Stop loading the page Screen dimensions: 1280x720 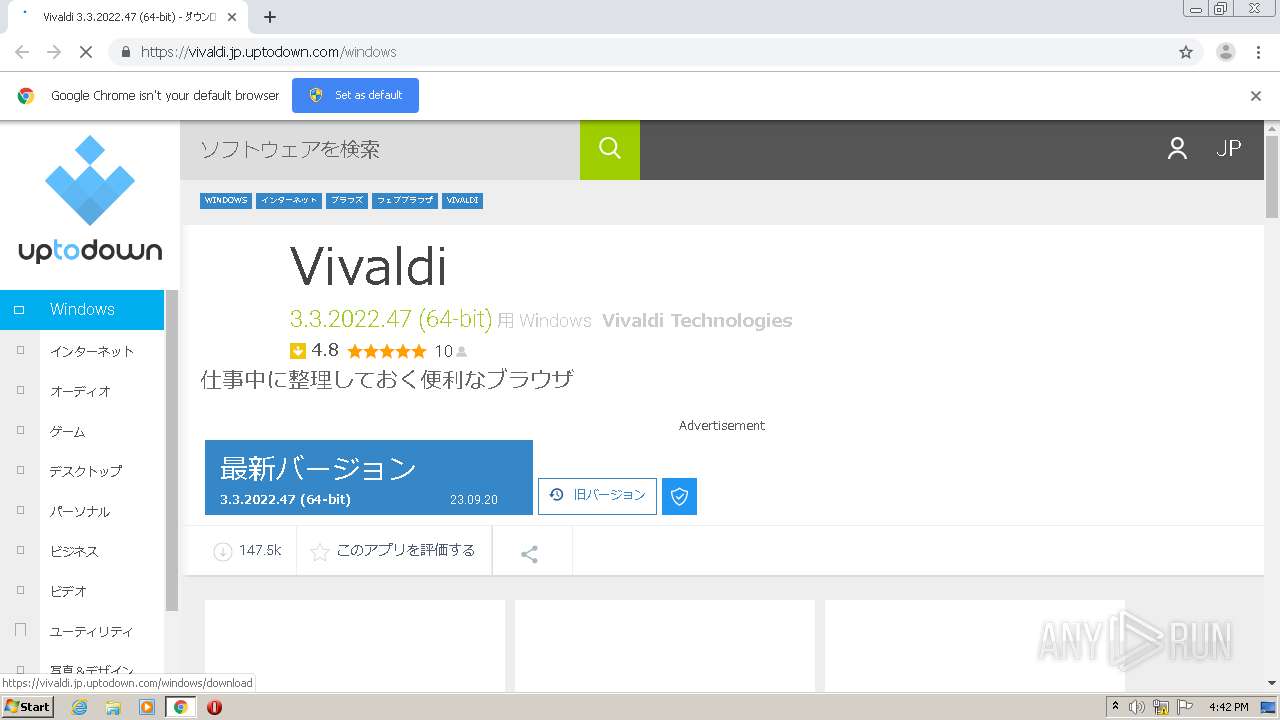[x=86, y=52]
